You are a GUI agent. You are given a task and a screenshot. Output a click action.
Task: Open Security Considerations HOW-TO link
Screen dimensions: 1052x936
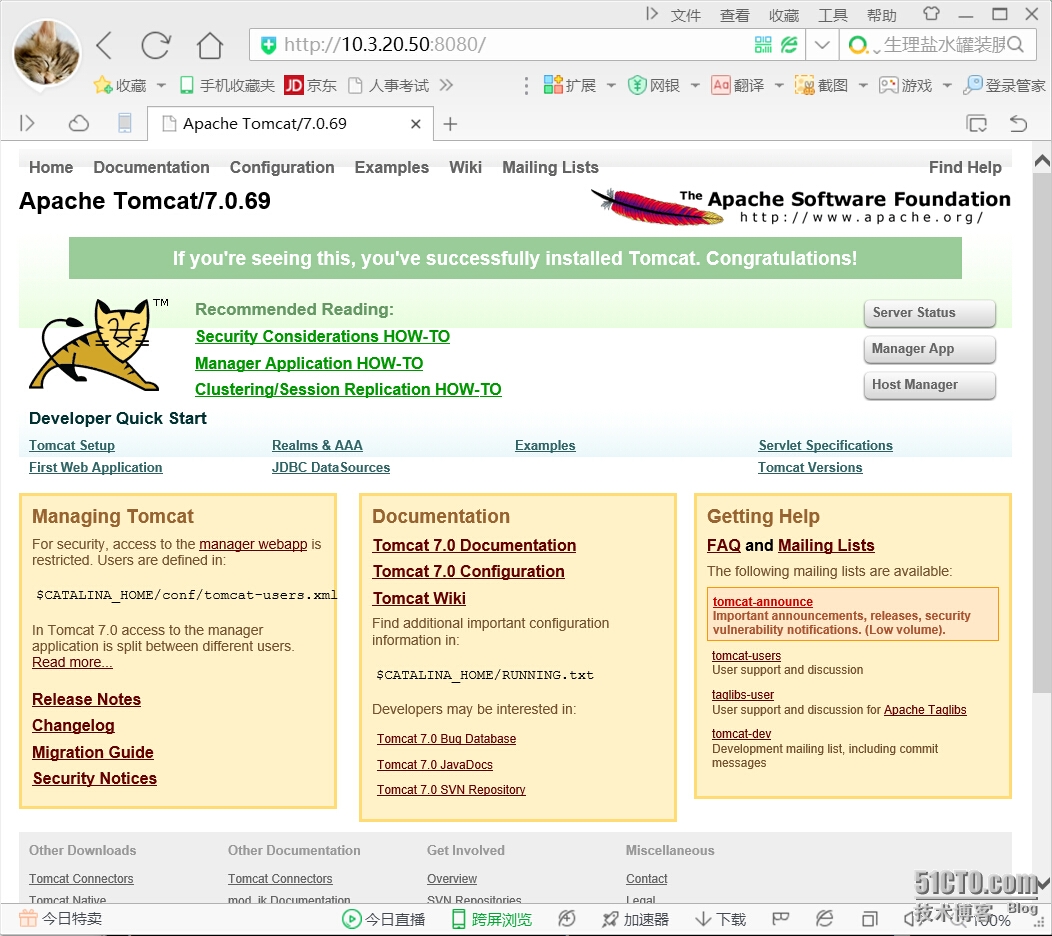tap(323, 336)
